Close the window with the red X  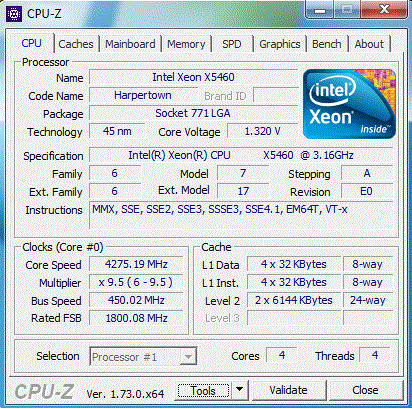pos(384,9)
